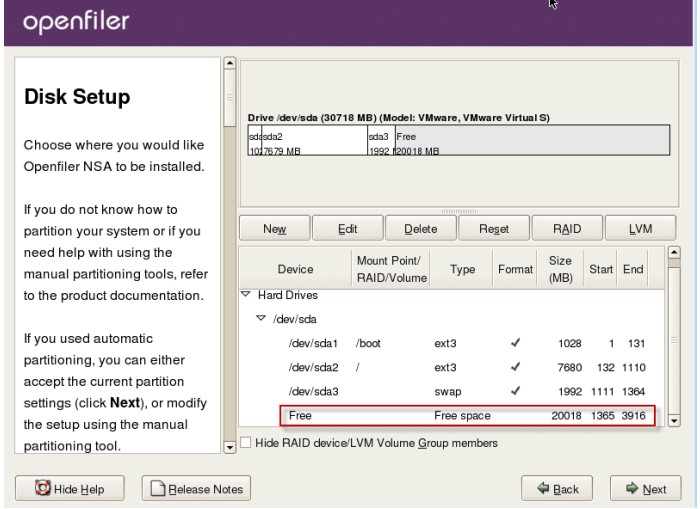
Task: Sort by Mount Point/RAID/Volume column header
Action: [392, 269]
